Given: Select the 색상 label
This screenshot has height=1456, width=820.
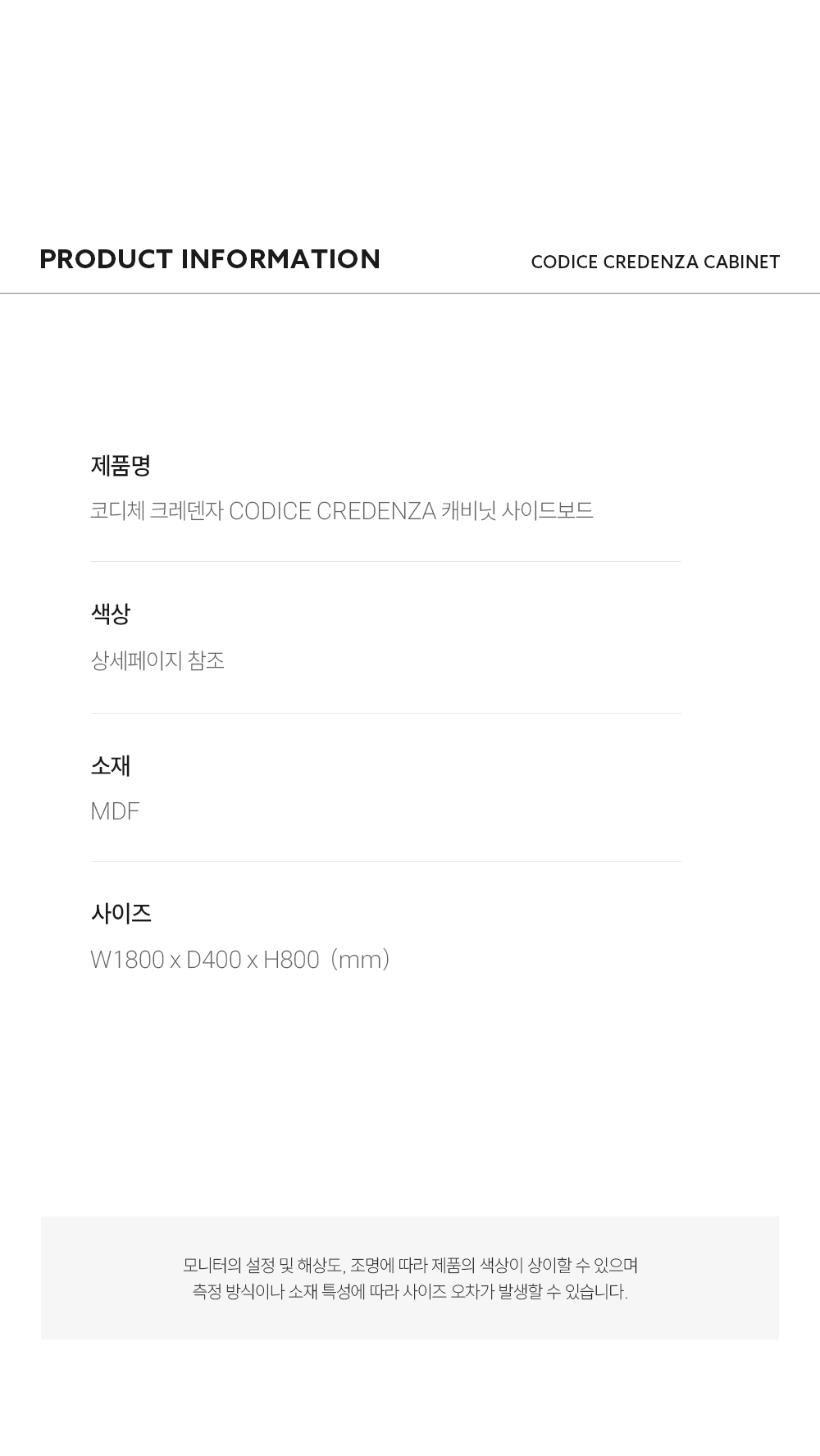Looking at the screenshot, I should tap(111, 614).
